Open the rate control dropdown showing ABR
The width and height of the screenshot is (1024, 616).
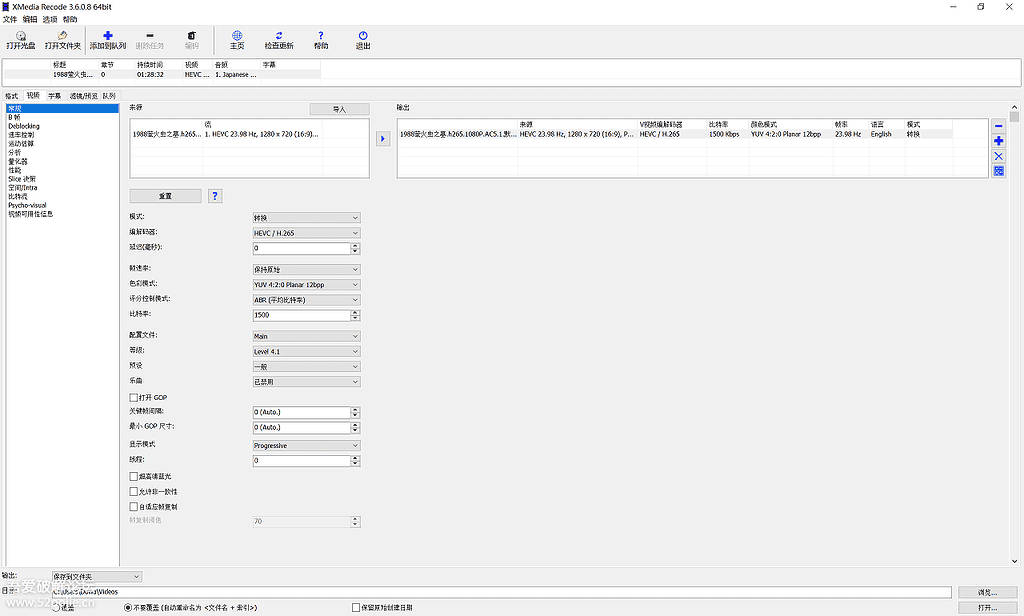coord(306,300)
